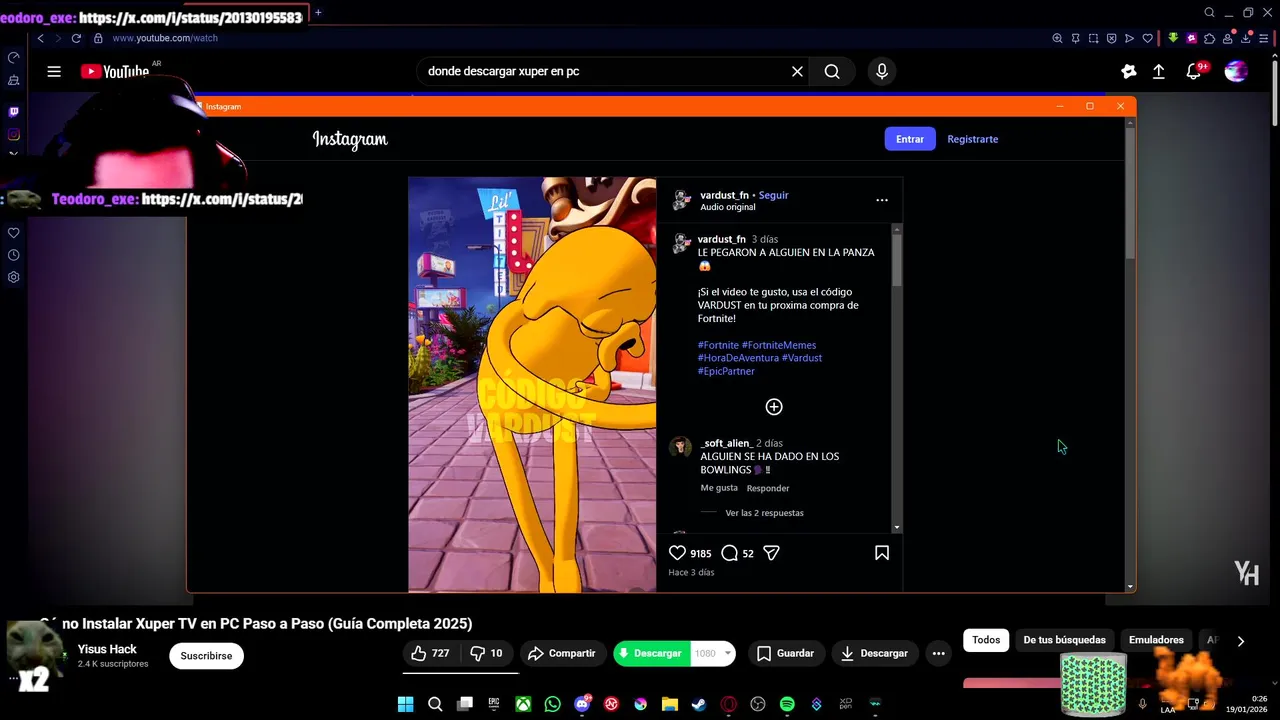This screenshot has width=1280, height=720.
Task: Clear the YouTube search text
Action: click(x=797, y=71)
